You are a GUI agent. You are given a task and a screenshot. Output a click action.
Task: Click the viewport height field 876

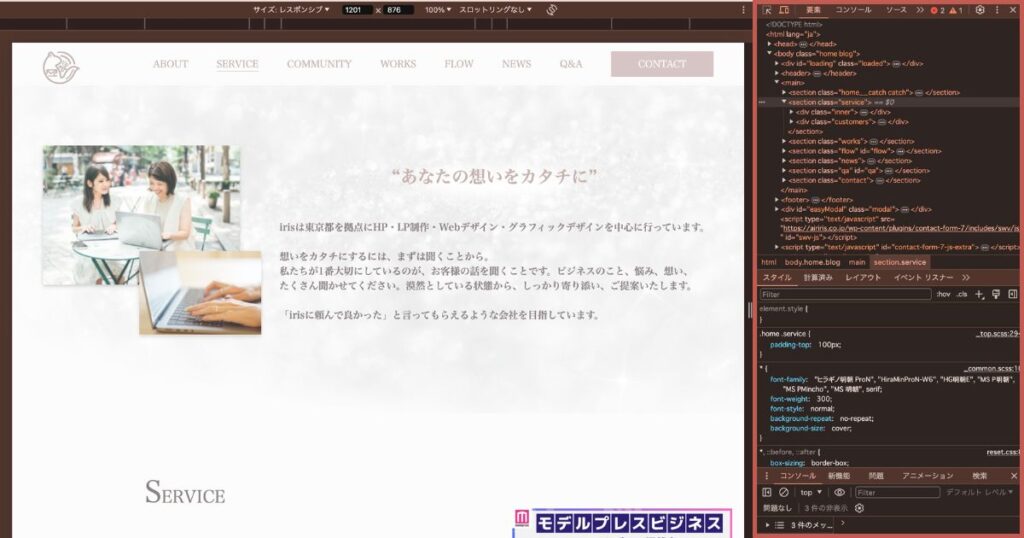pyautogui.click(x=398, y=10)
